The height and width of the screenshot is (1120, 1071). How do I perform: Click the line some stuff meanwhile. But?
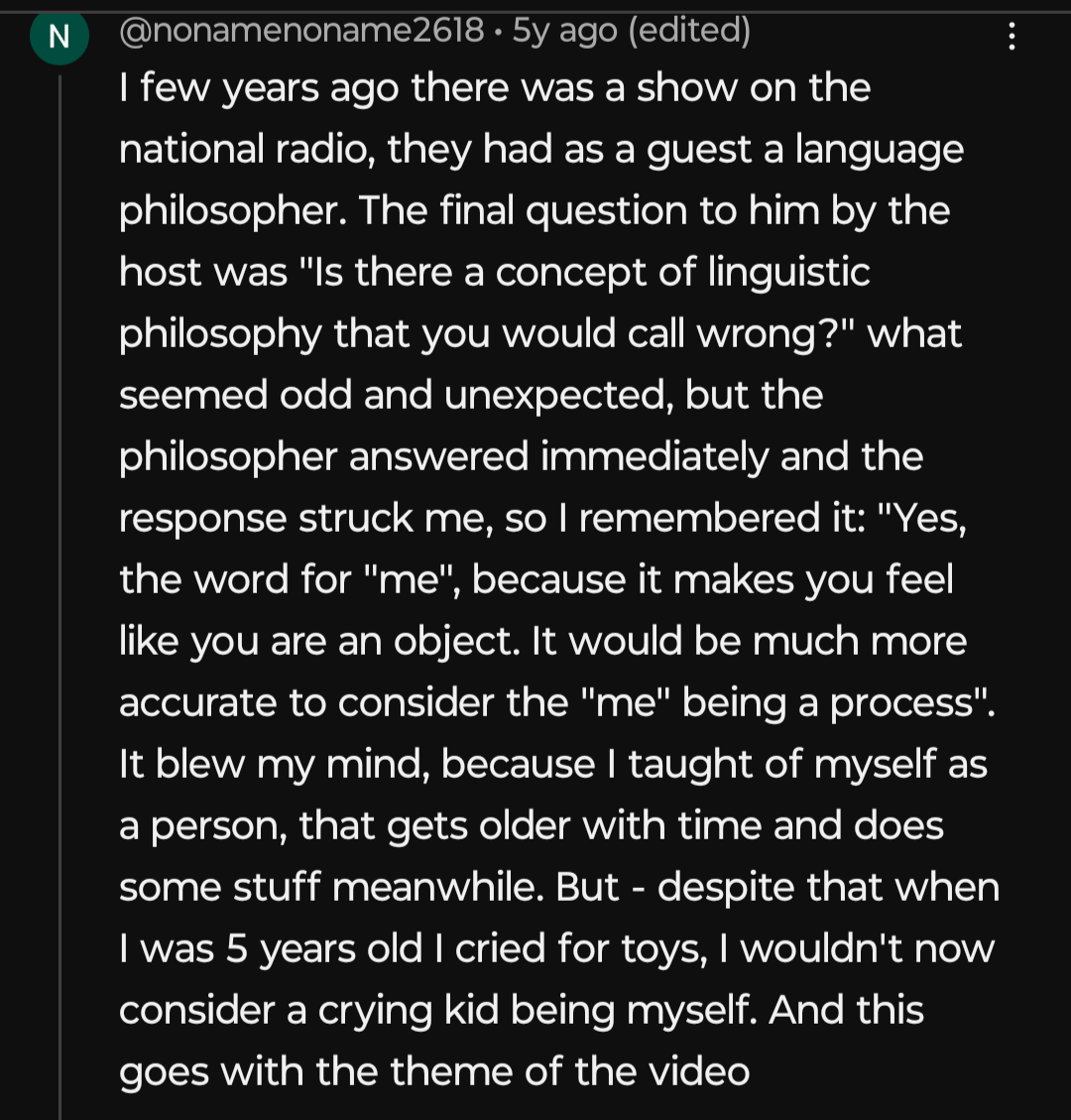coord(559,888)
